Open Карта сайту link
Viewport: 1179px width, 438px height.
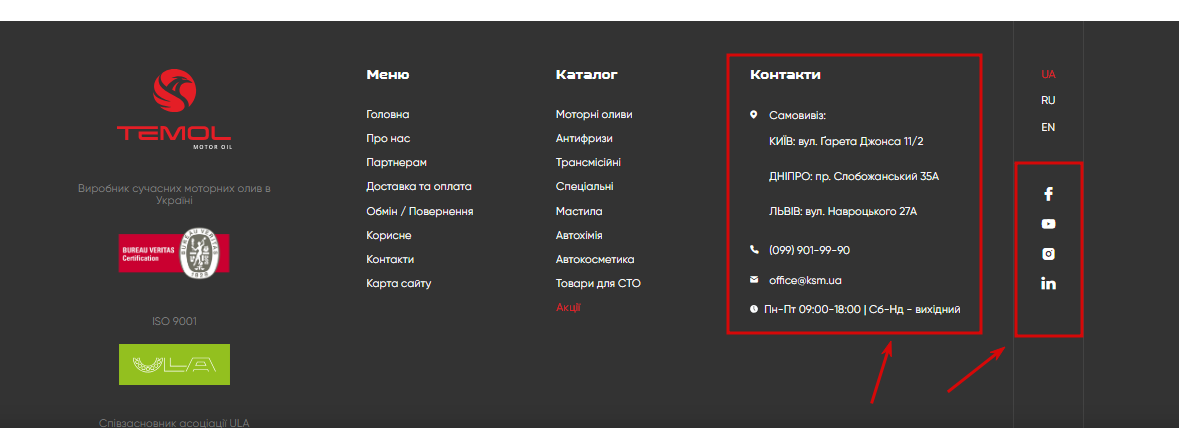399,284
